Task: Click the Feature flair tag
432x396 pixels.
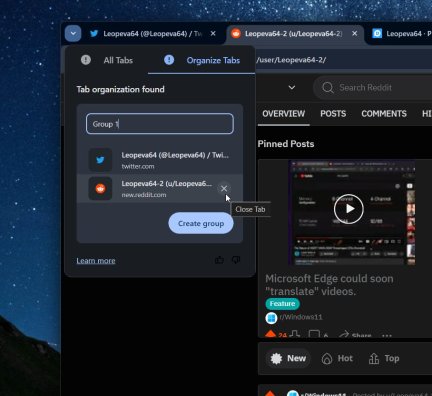Action: pos(282,304)
